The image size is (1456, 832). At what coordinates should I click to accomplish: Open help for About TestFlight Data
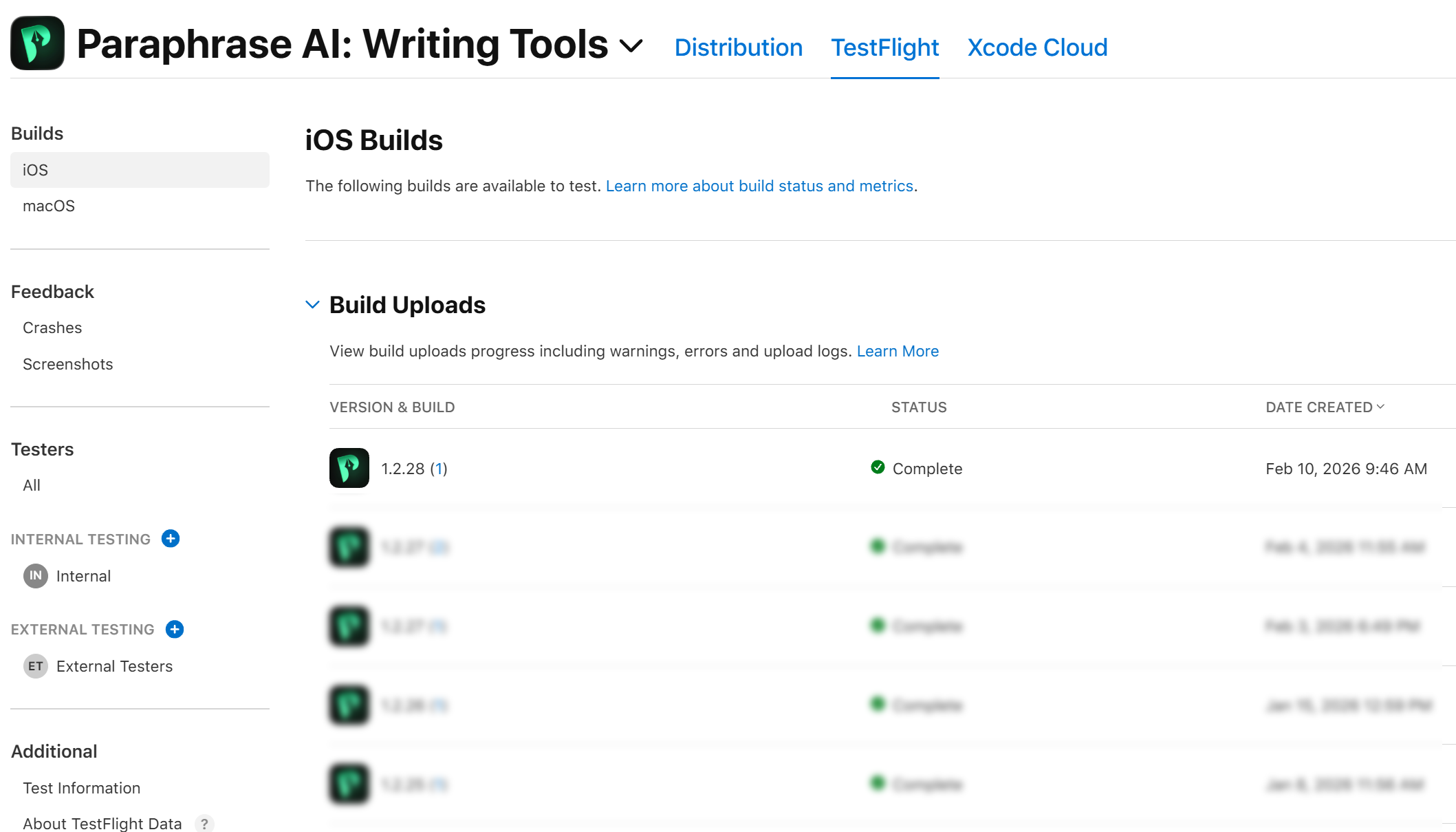click(204, 823)
